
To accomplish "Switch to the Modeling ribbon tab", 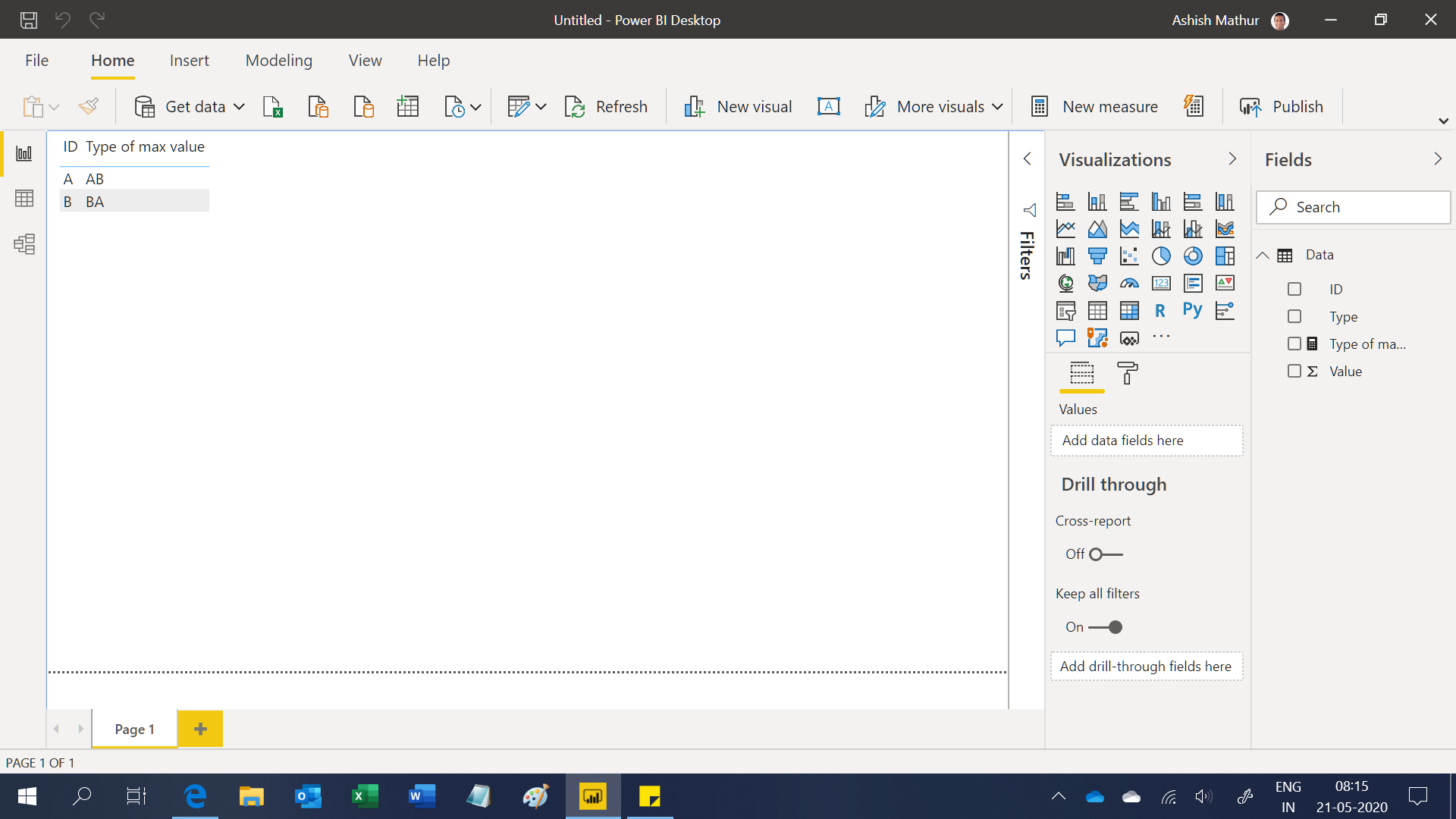I will pyautogui.click(x=279, y=61).
